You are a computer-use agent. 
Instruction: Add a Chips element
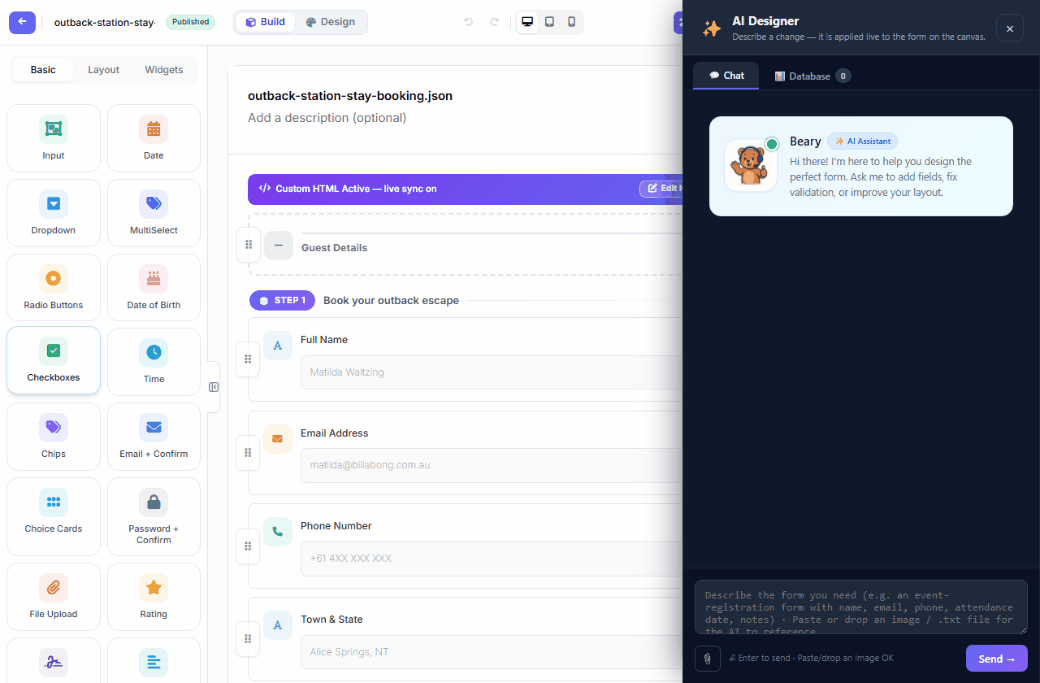[x=53, y=437]
